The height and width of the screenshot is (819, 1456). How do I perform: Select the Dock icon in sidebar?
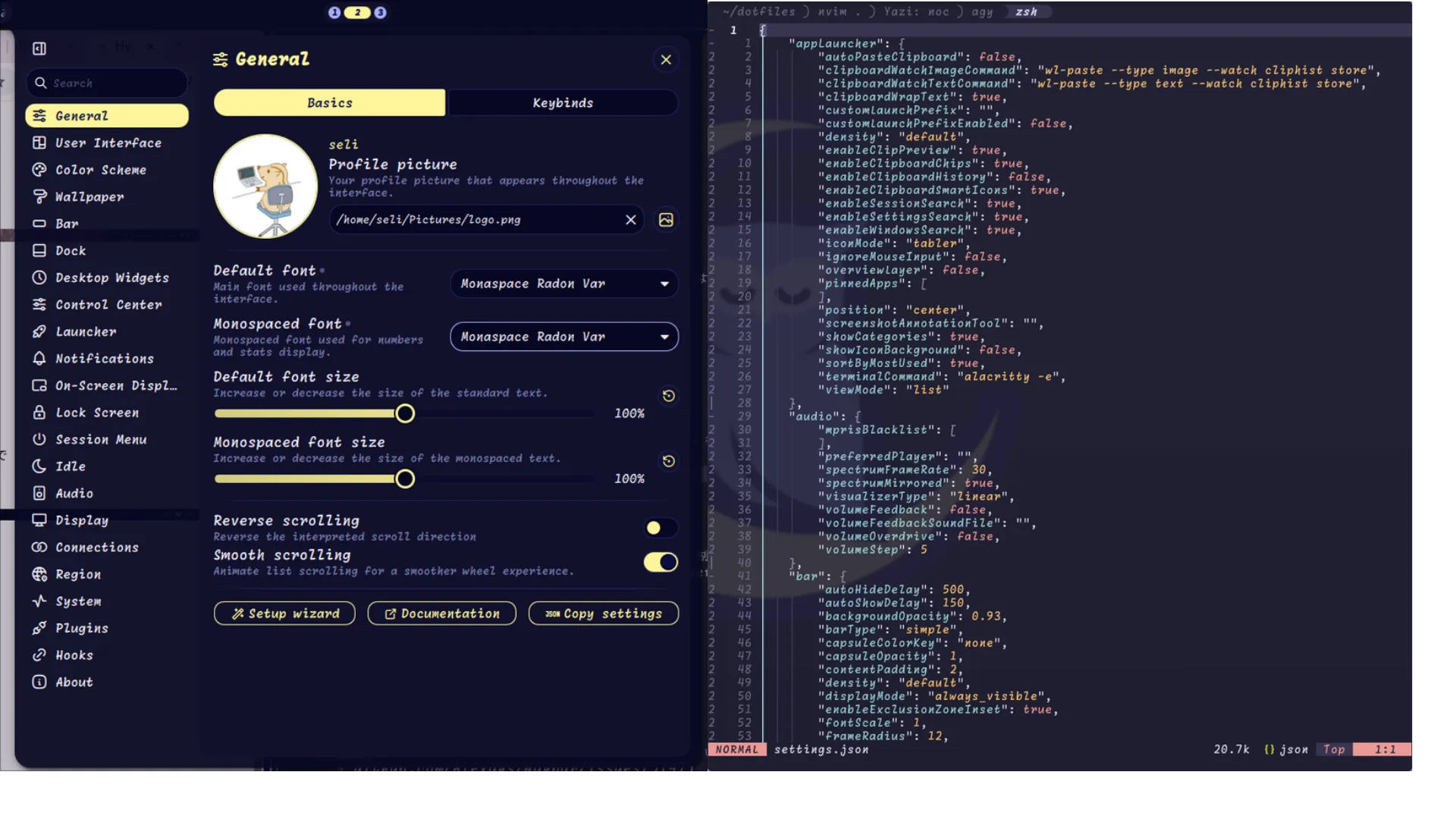point(39,250)
